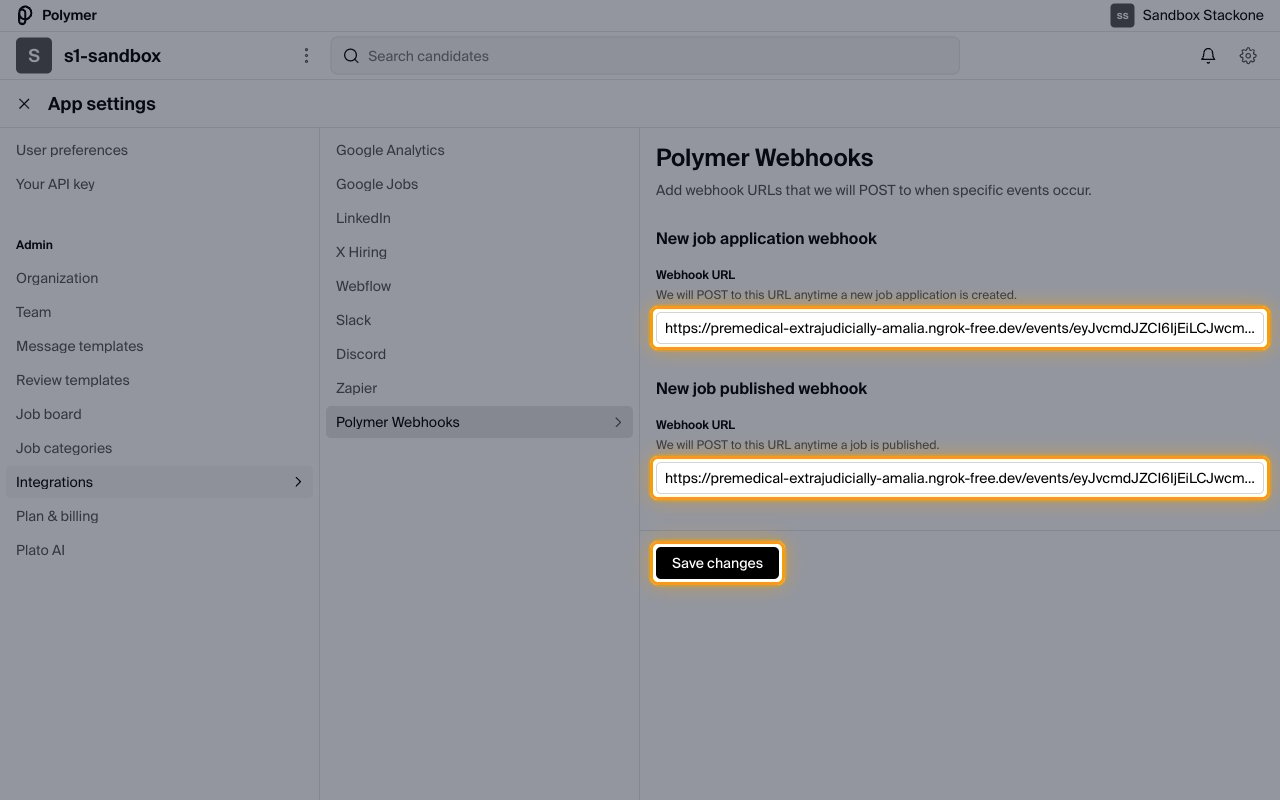Open the notifications bell
The image size is (1280, 800).
click(1208, 56)
